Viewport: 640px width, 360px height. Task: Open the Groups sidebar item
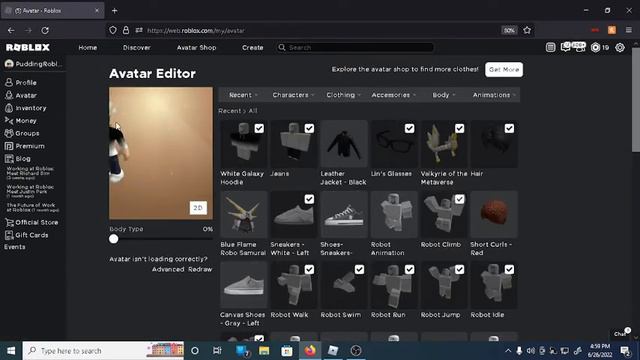coord(22,133)
